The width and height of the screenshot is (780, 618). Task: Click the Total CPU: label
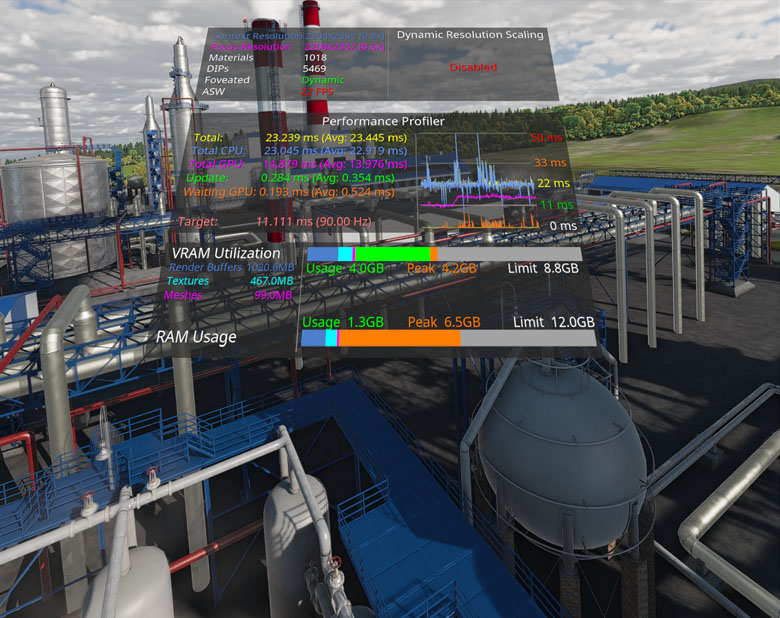(x=218, y=151)
